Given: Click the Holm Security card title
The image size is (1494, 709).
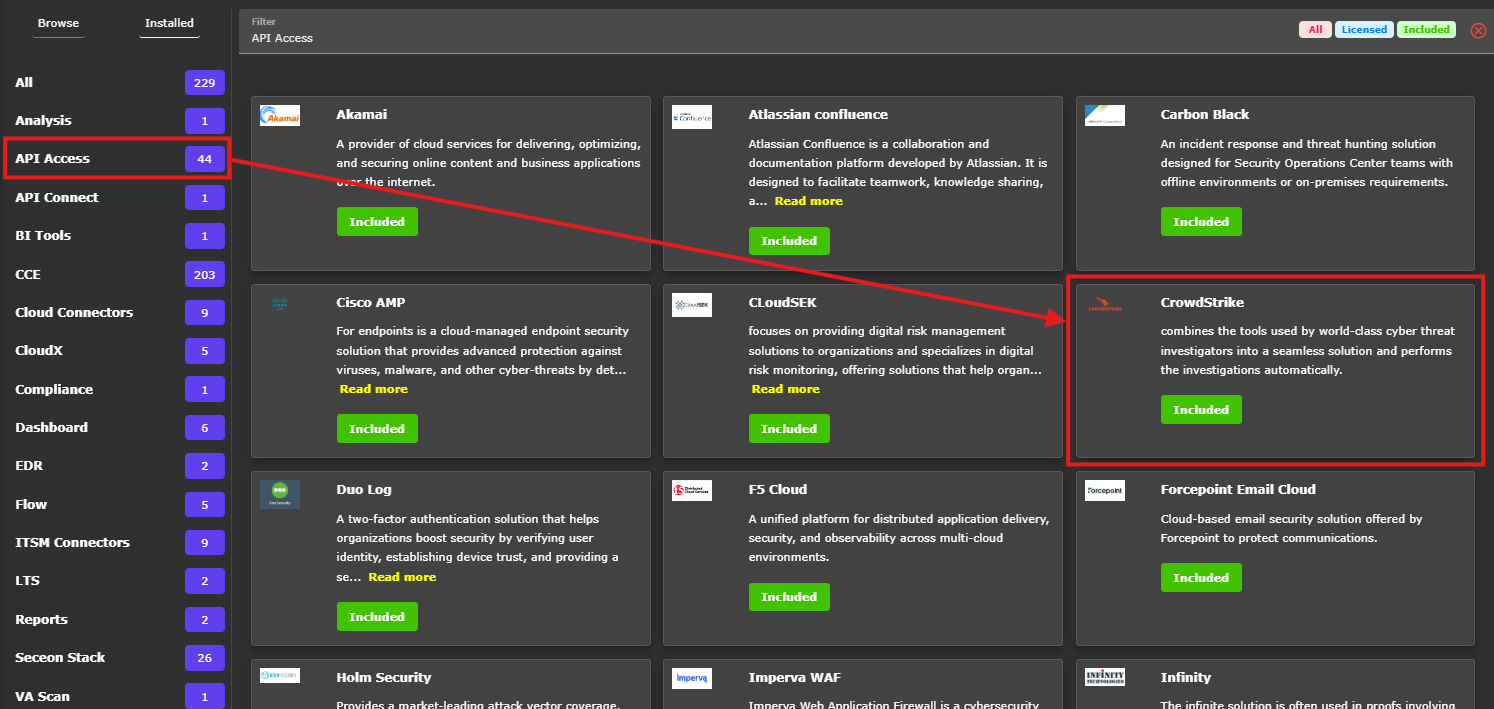Looking at the screenshot, I should click(384, 677).
